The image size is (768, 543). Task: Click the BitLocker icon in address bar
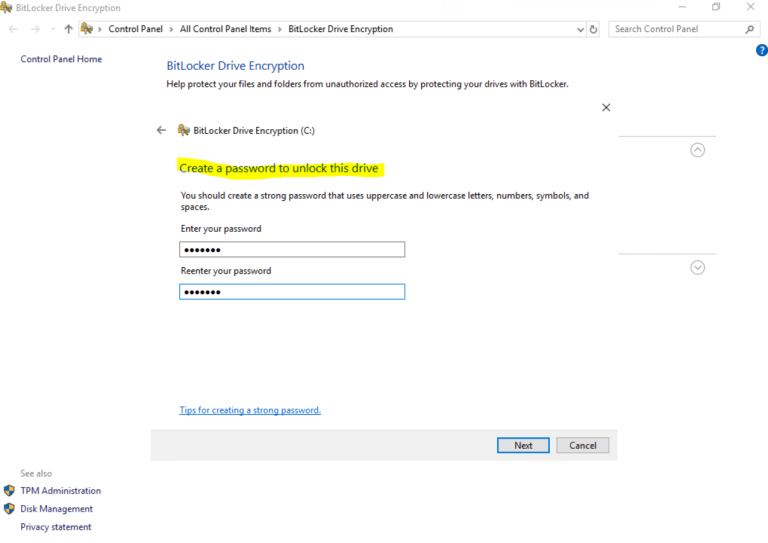point(87,29)
